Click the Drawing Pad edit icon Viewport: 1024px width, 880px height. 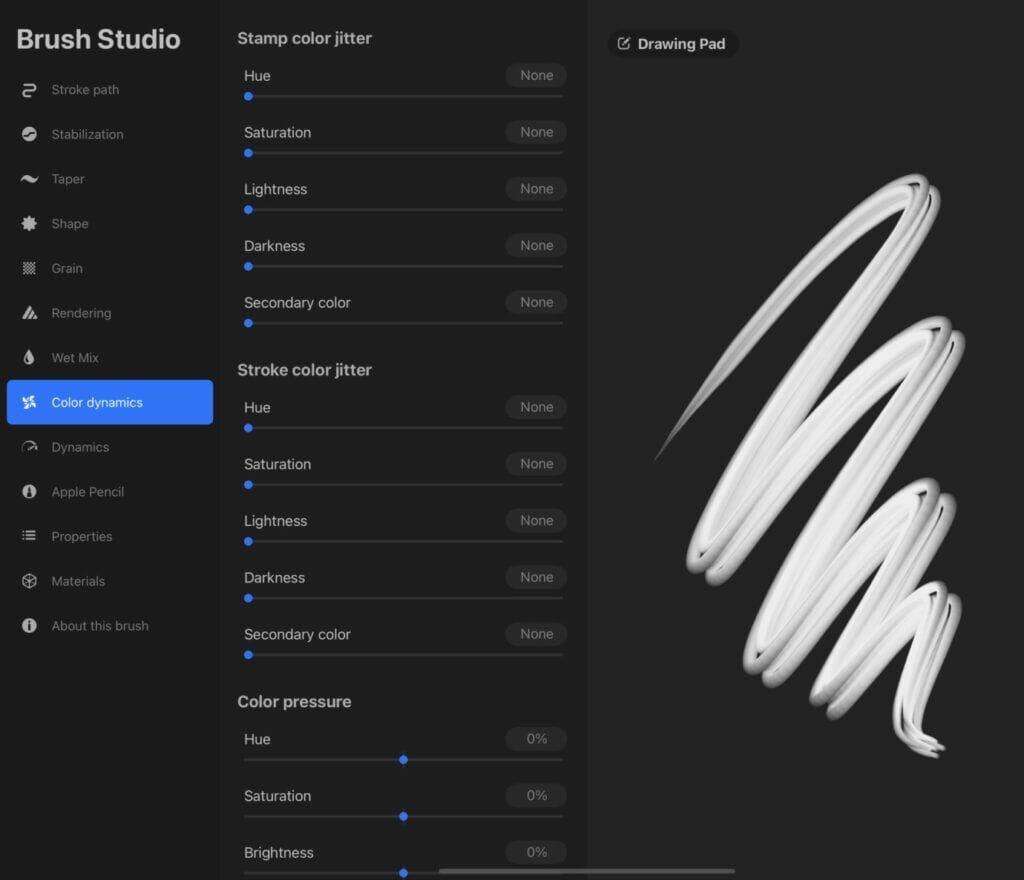pyautogui.click(x=624, y=44)
